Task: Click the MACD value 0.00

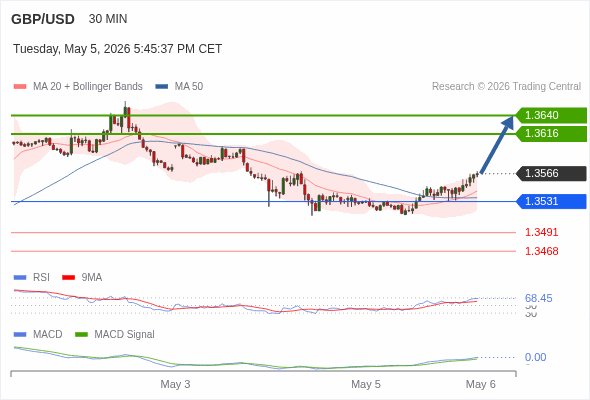Action: pyautogui.click(x=535, y=357)
